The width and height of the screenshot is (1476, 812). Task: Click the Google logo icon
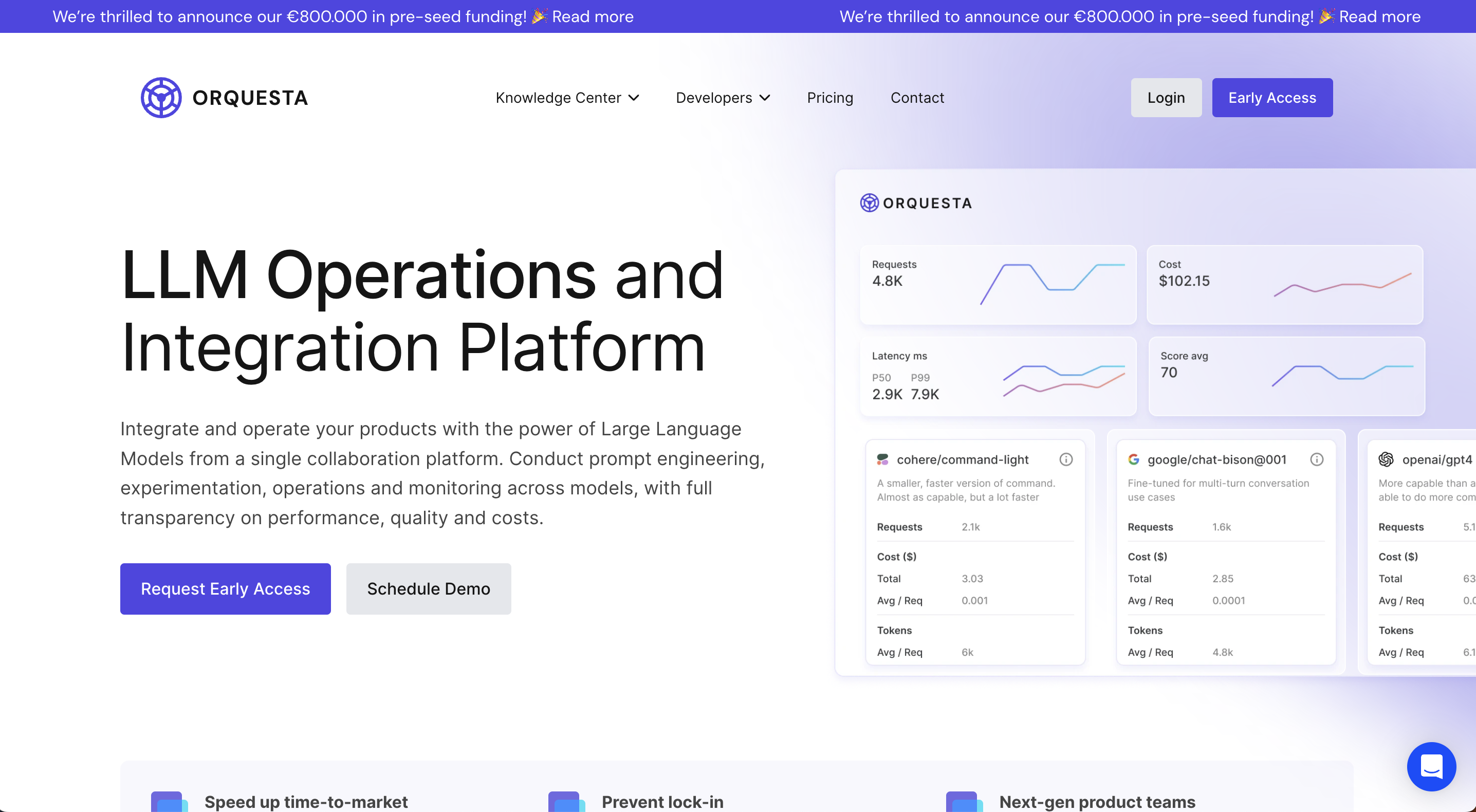click(1133, 459)
